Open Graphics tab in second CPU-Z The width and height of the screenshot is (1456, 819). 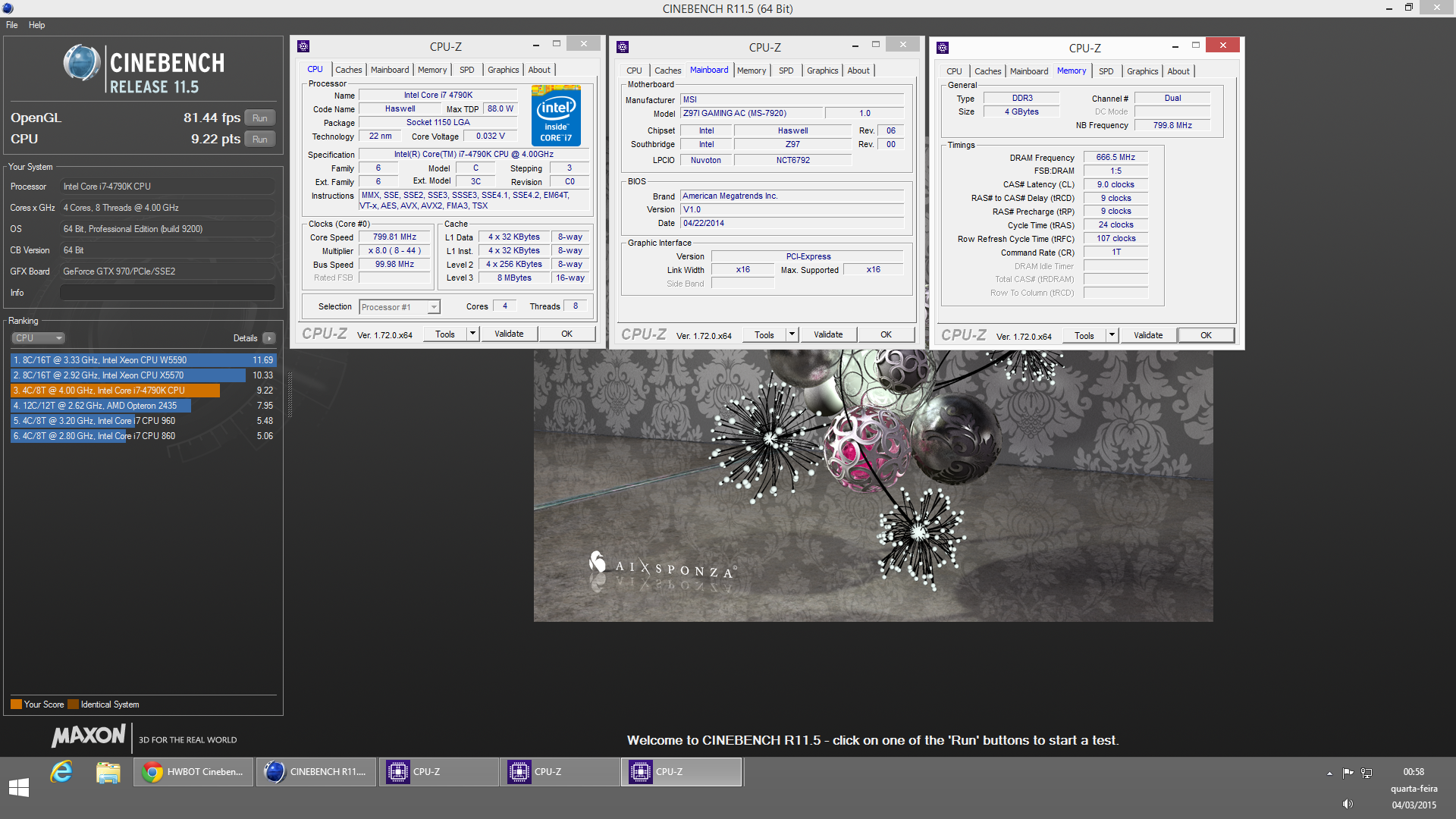click(x=823, y=71)
